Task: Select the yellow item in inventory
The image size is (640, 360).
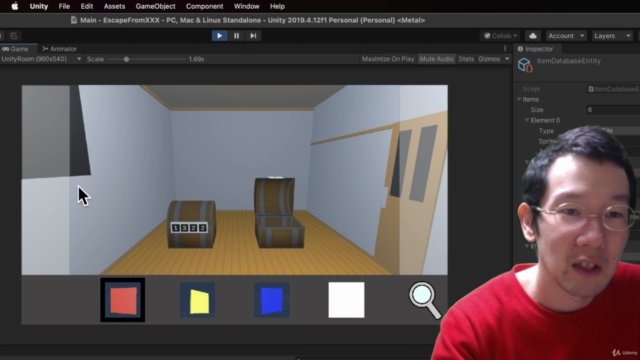Action: pyautogui.click(x=198, y=300)
